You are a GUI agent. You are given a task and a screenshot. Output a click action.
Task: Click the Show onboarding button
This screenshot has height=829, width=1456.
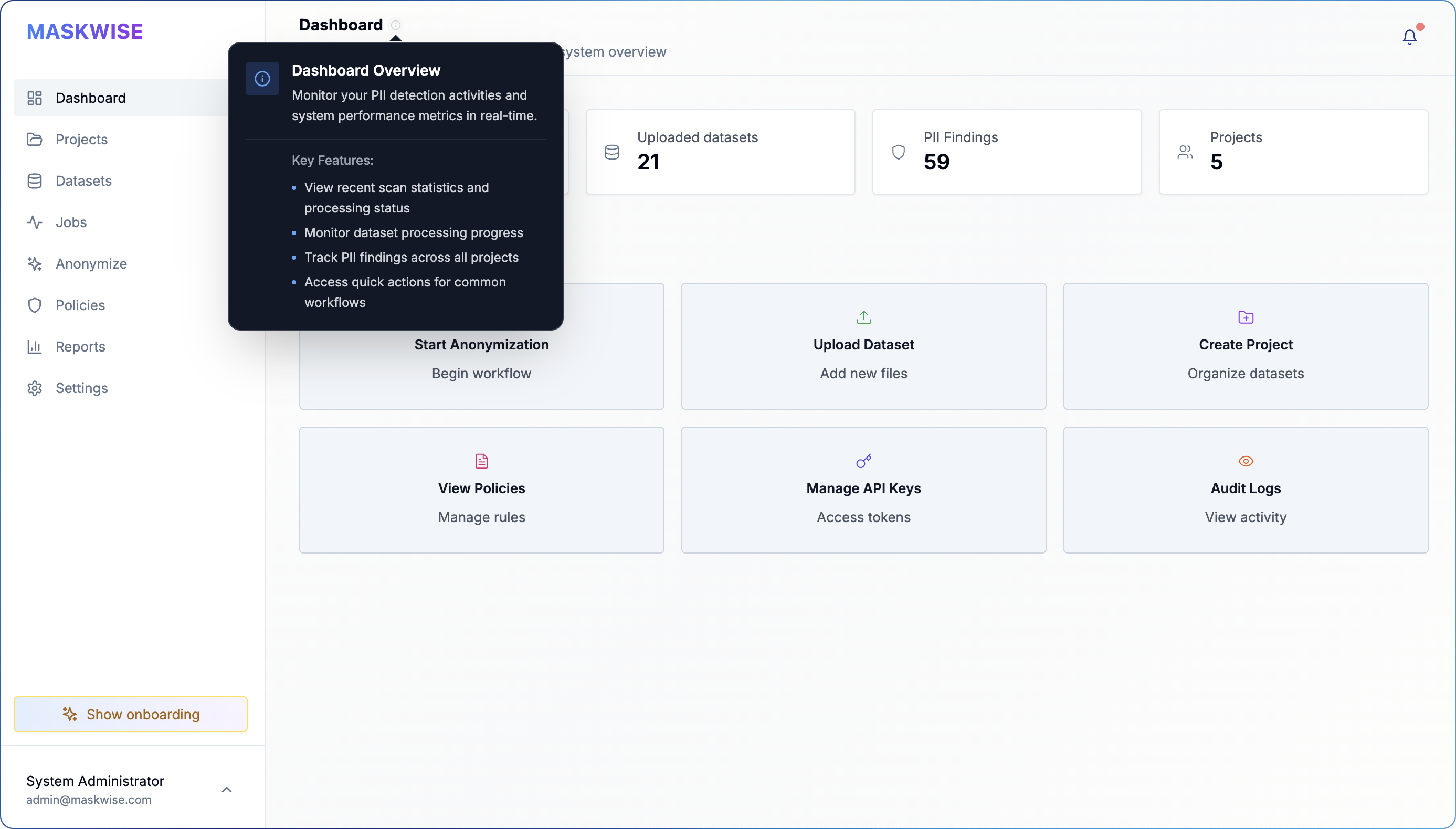point(130,714)
